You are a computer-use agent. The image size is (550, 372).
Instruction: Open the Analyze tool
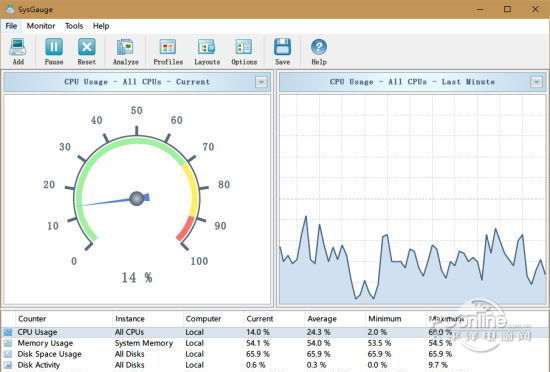point(125,52)
